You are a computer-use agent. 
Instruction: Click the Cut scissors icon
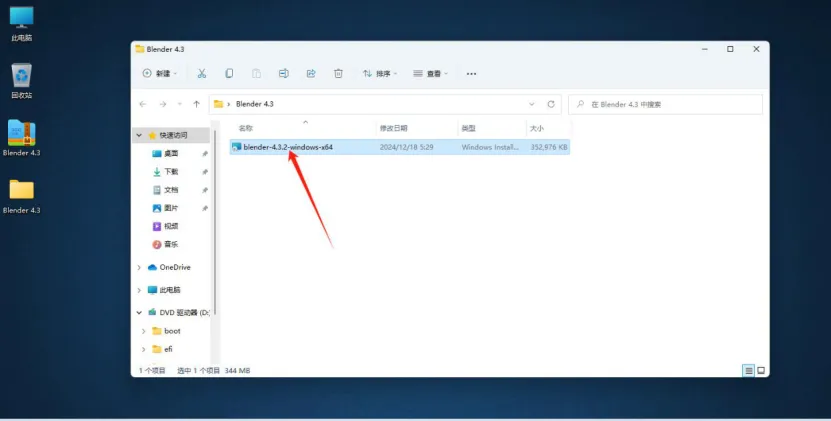pos(201,74)
